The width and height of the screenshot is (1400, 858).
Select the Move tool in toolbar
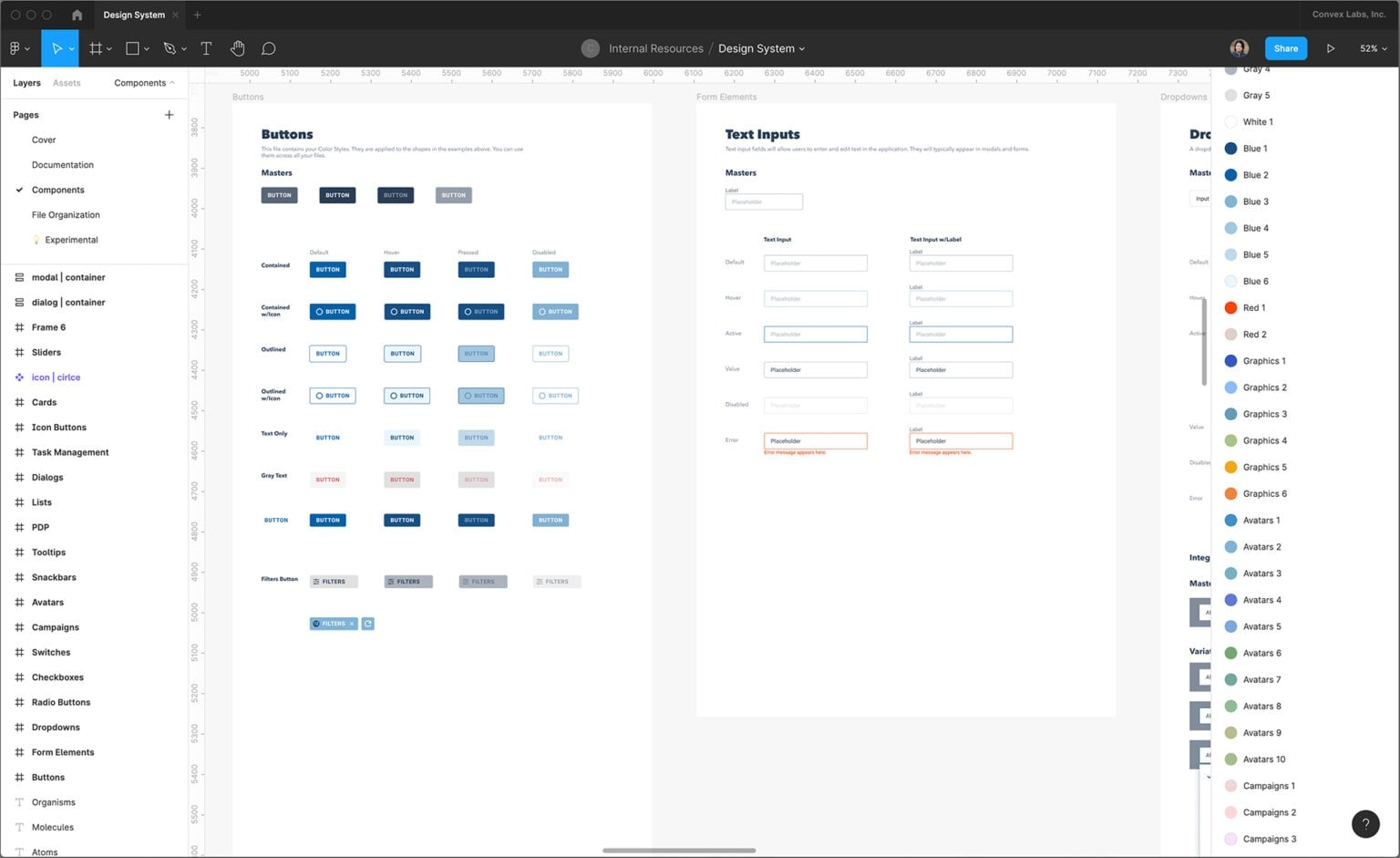(x=57, y=48)
